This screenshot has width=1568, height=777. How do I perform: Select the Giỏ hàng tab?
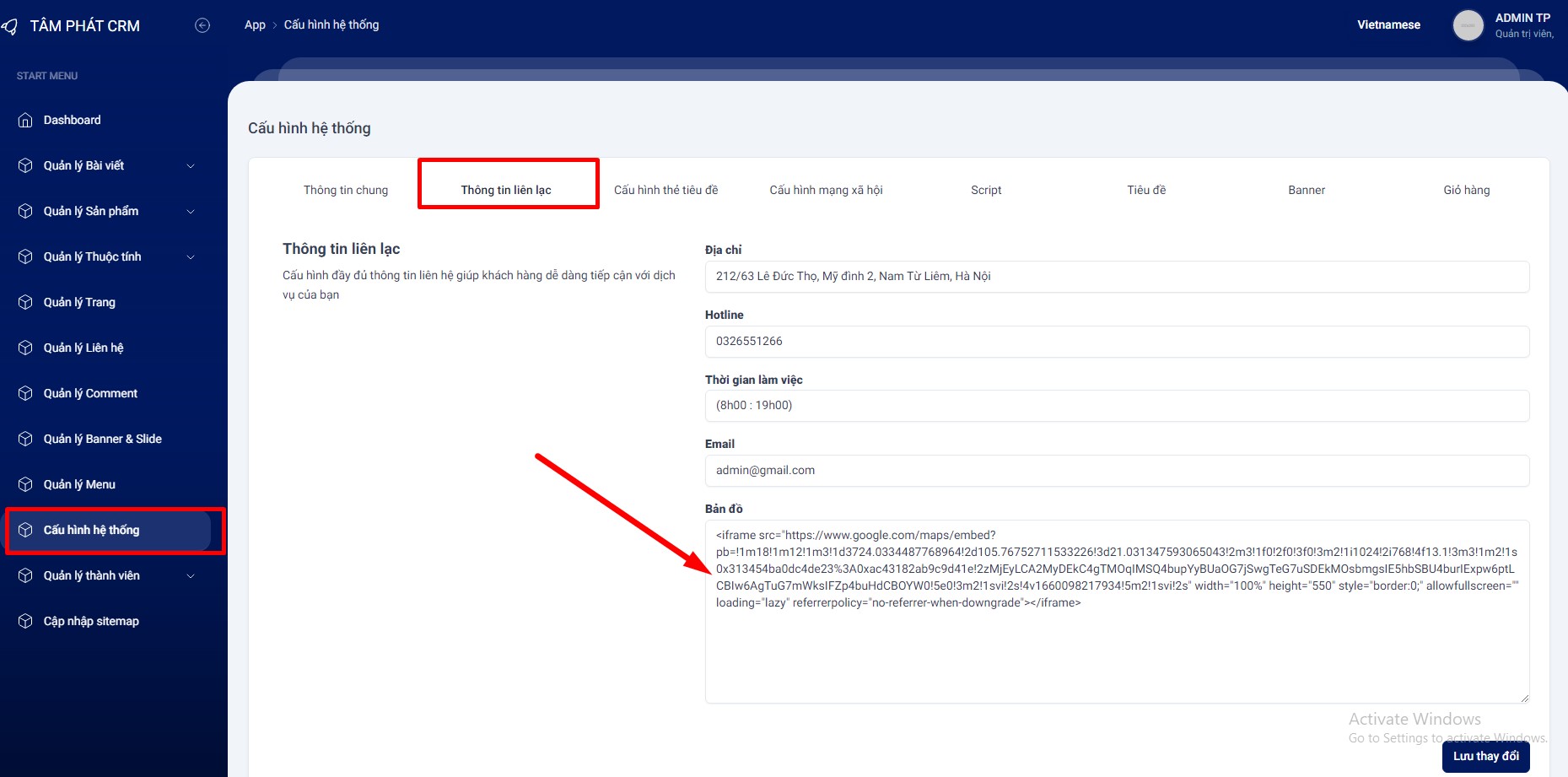coord(1466,191)
